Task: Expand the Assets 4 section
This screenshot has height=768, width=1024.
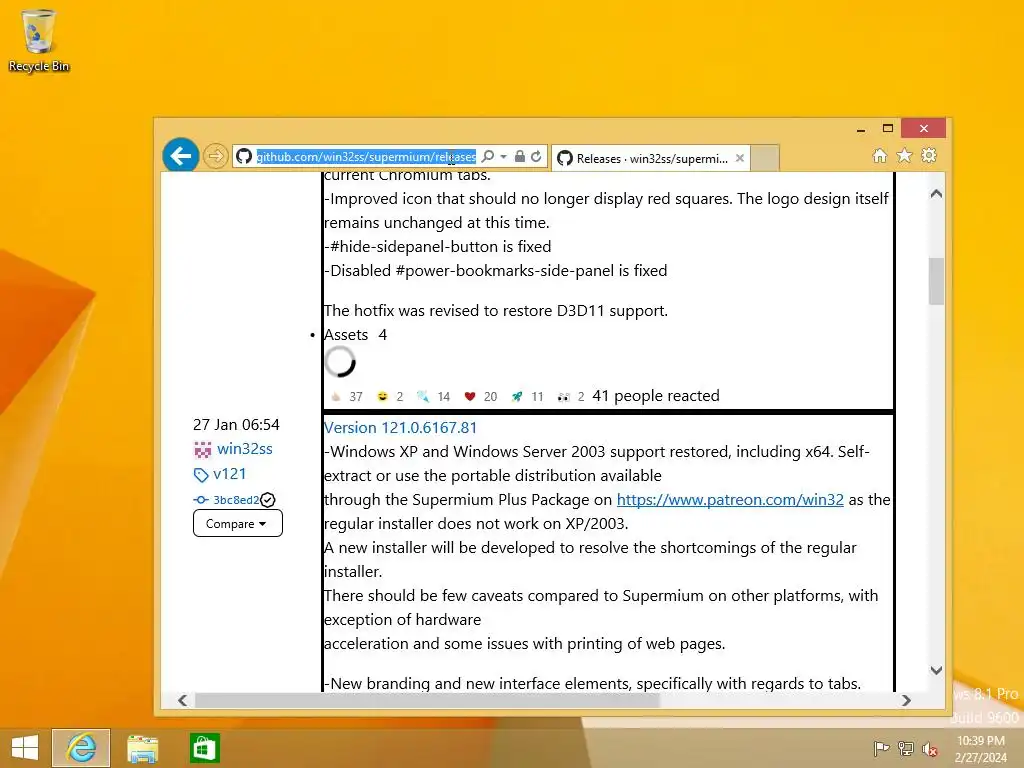Action: [355, 335]
